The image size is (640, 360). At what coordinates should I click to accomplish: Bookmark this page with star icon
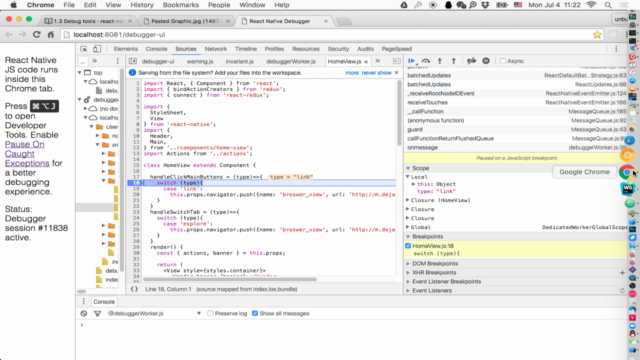click(x=597, y=35)
